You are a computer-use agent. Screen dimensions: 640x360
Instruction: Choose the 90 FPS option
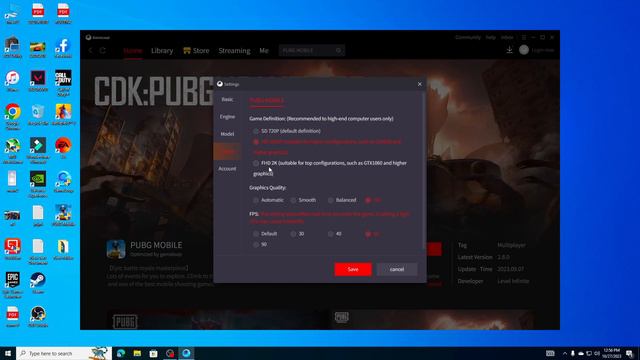pos(256,244)
